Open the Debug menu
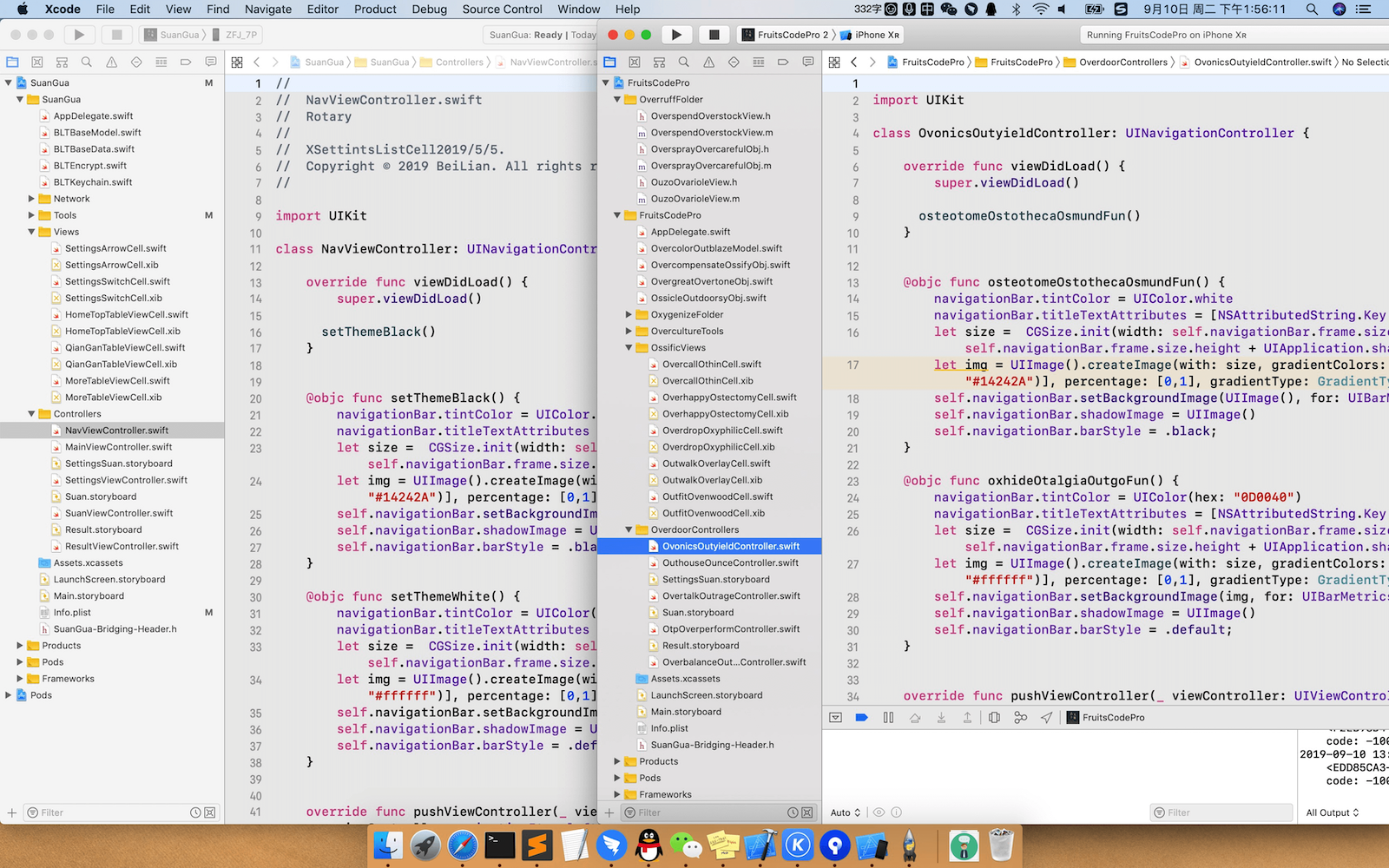The height and width of the screenshot is (868, 1389). coord(429,9)
